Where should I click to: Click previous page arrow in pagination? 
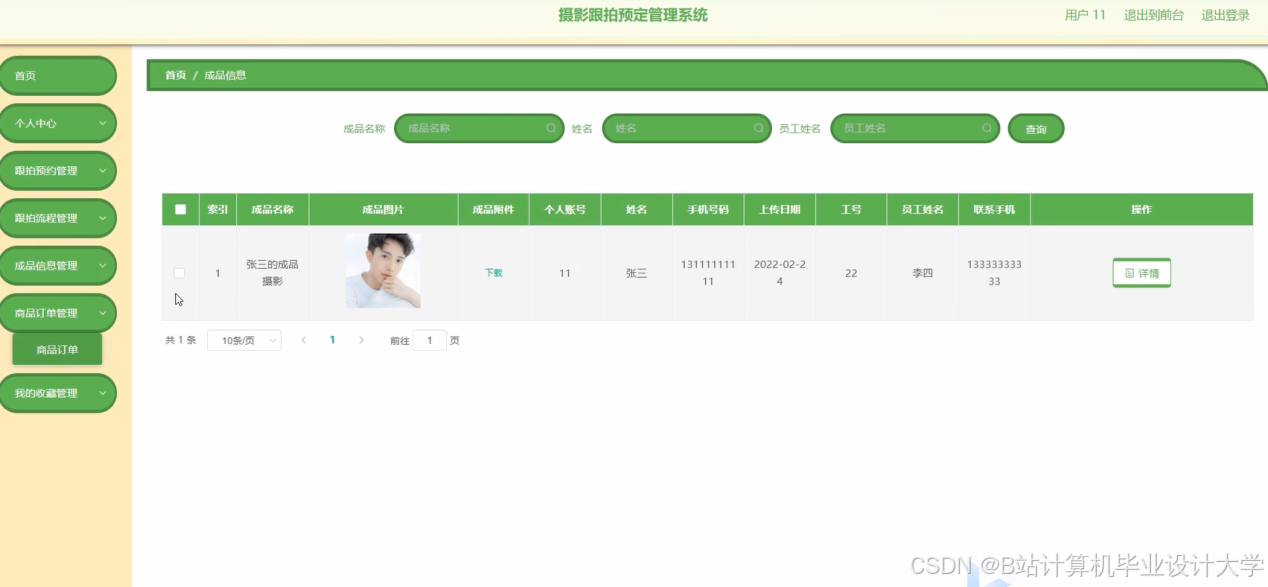coord(303,340)
